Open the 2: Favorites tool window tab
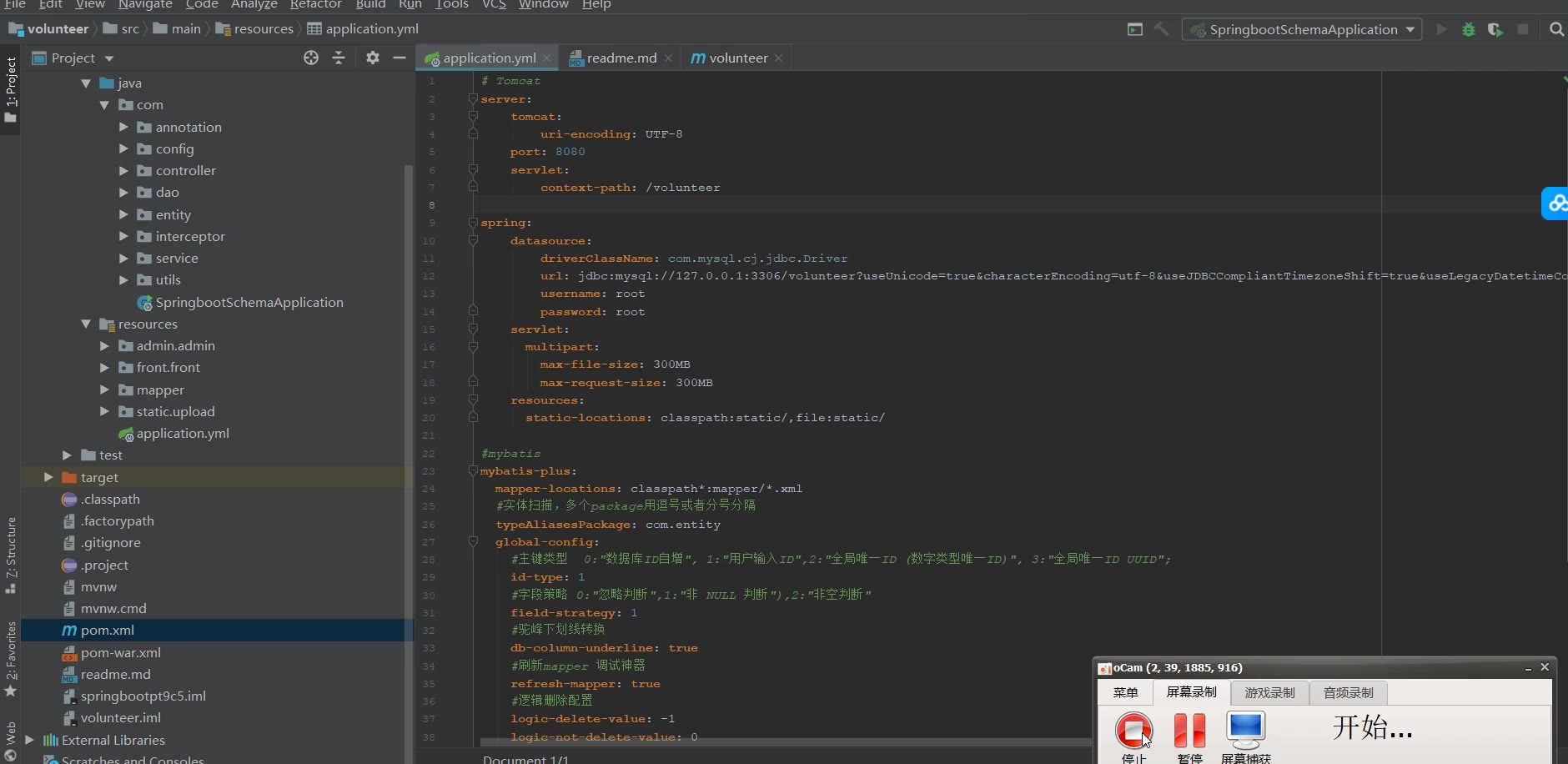 [11, 659]
